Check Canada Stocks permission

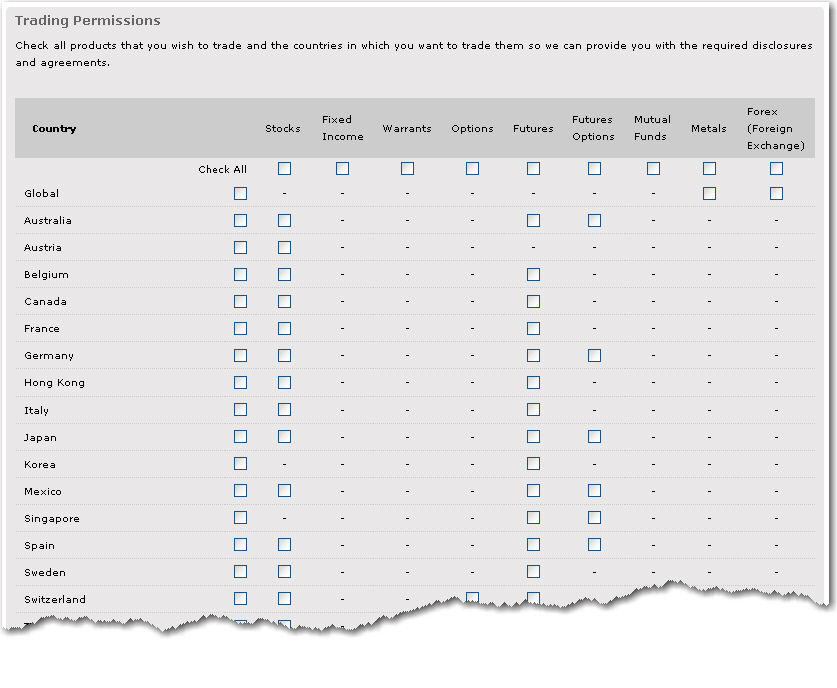[x=285, y=302]
